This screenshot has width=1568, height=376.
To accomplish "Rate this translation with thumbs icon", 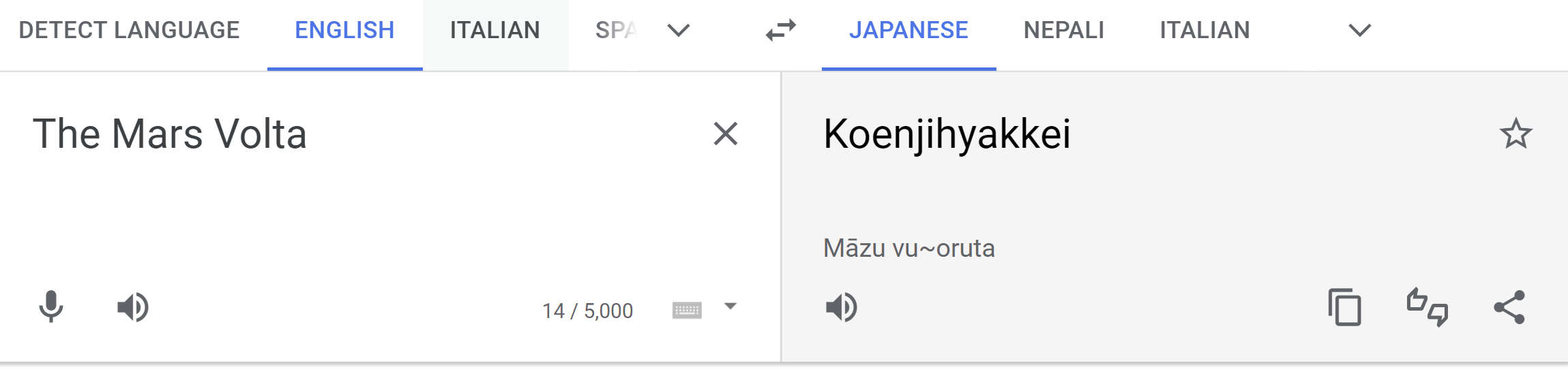I will point(1428,307).
